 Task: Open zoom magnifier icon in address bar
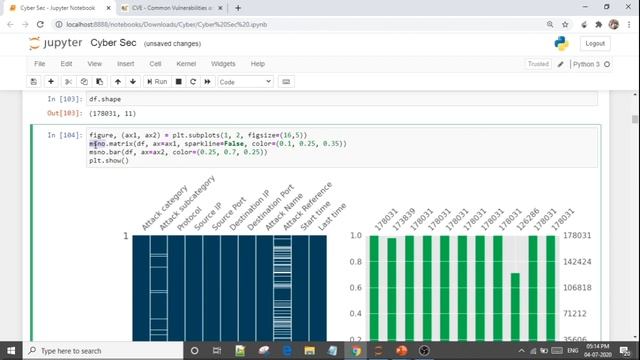550,24
